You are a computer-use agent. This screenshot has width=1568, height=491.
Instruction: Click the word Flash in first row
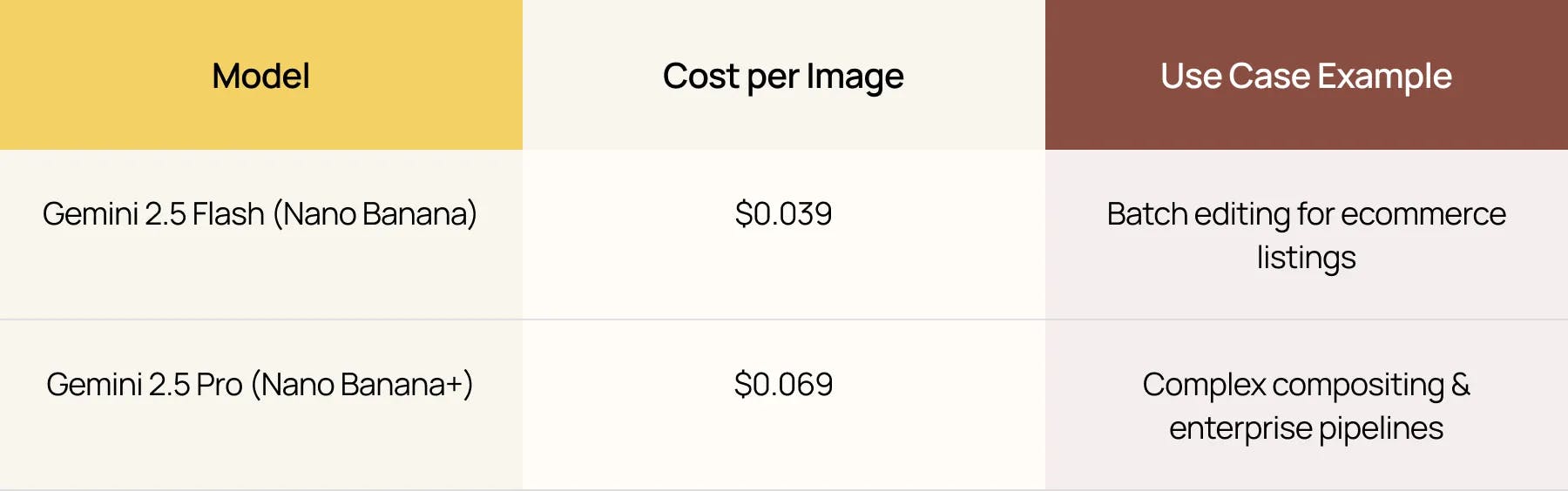point(228,214)
